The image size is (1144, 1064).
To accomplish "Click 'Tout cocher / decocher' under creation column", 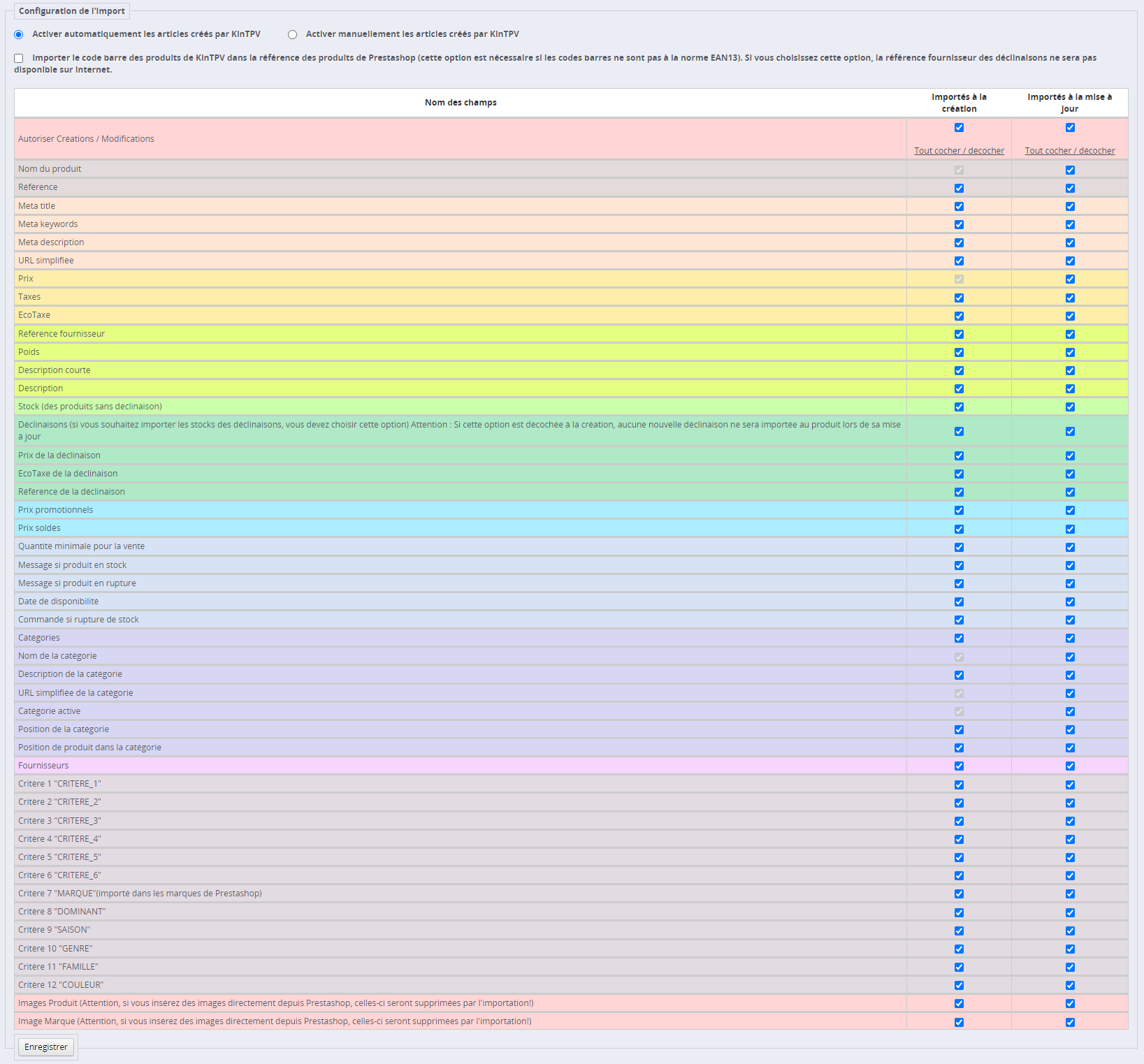I will [x=959, y=151].
